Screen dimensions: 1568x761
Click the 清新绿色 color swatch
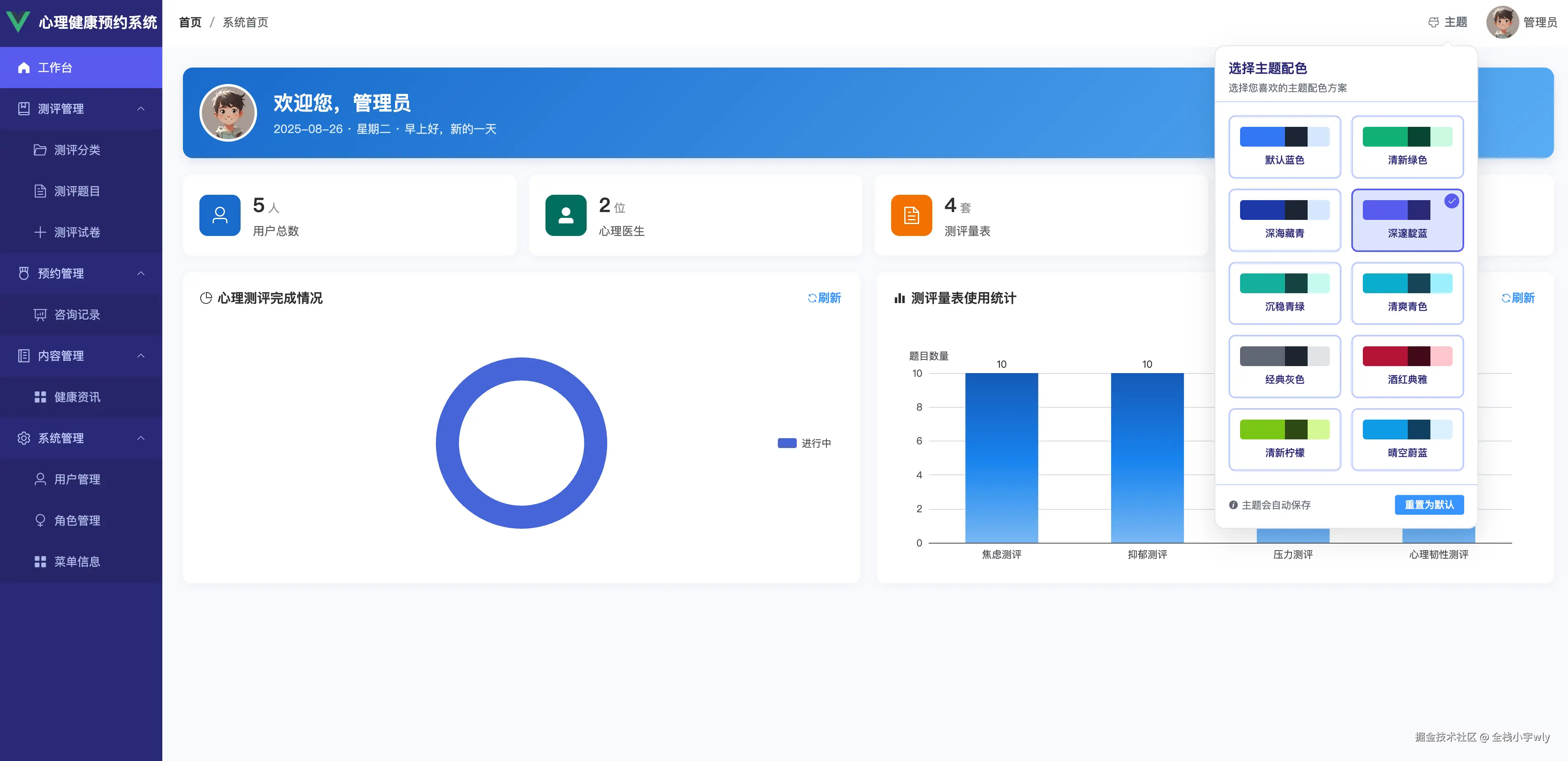pos(1407,137)
